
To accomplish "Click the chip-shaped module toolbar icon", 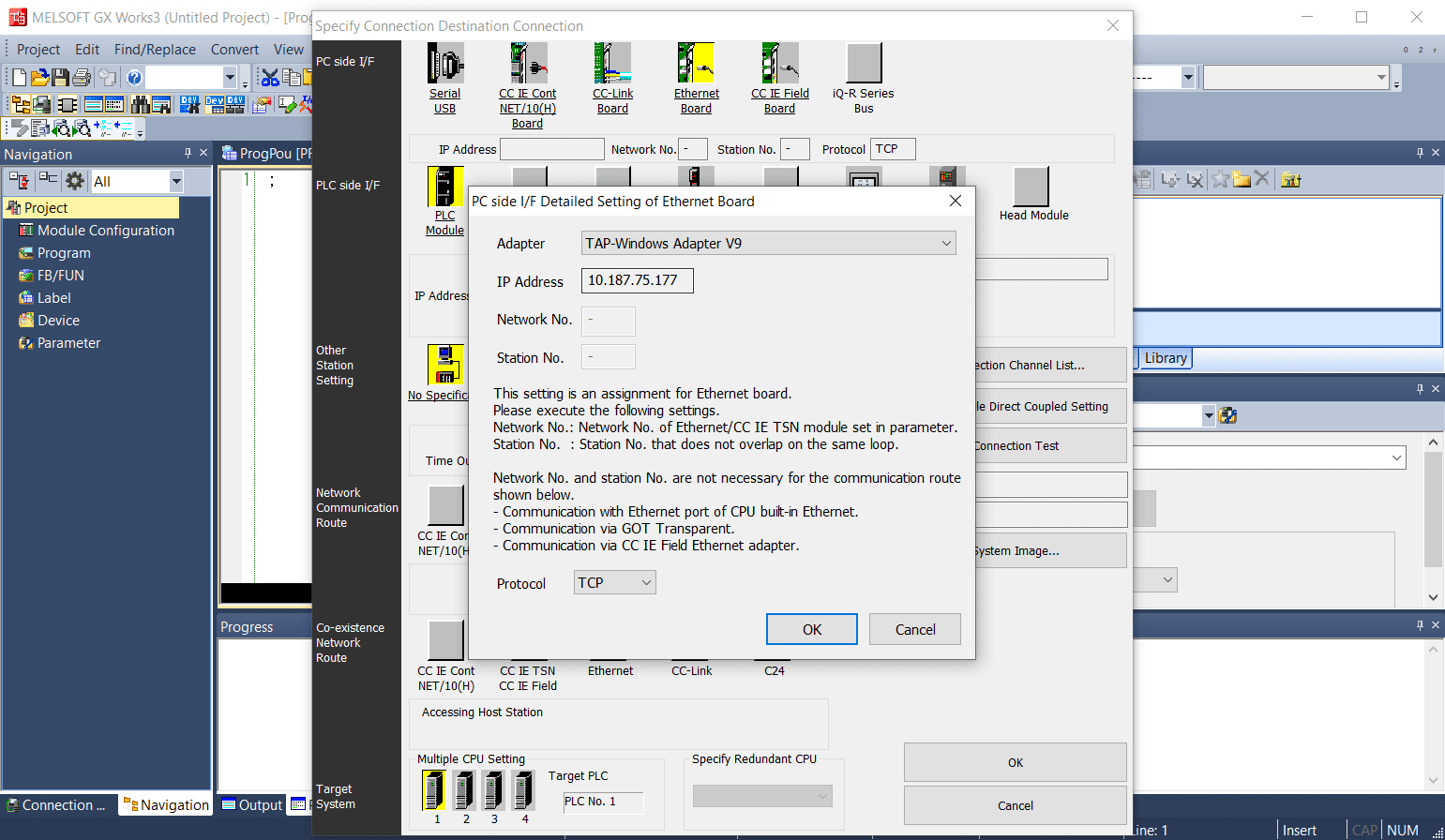I will point(68,104).
